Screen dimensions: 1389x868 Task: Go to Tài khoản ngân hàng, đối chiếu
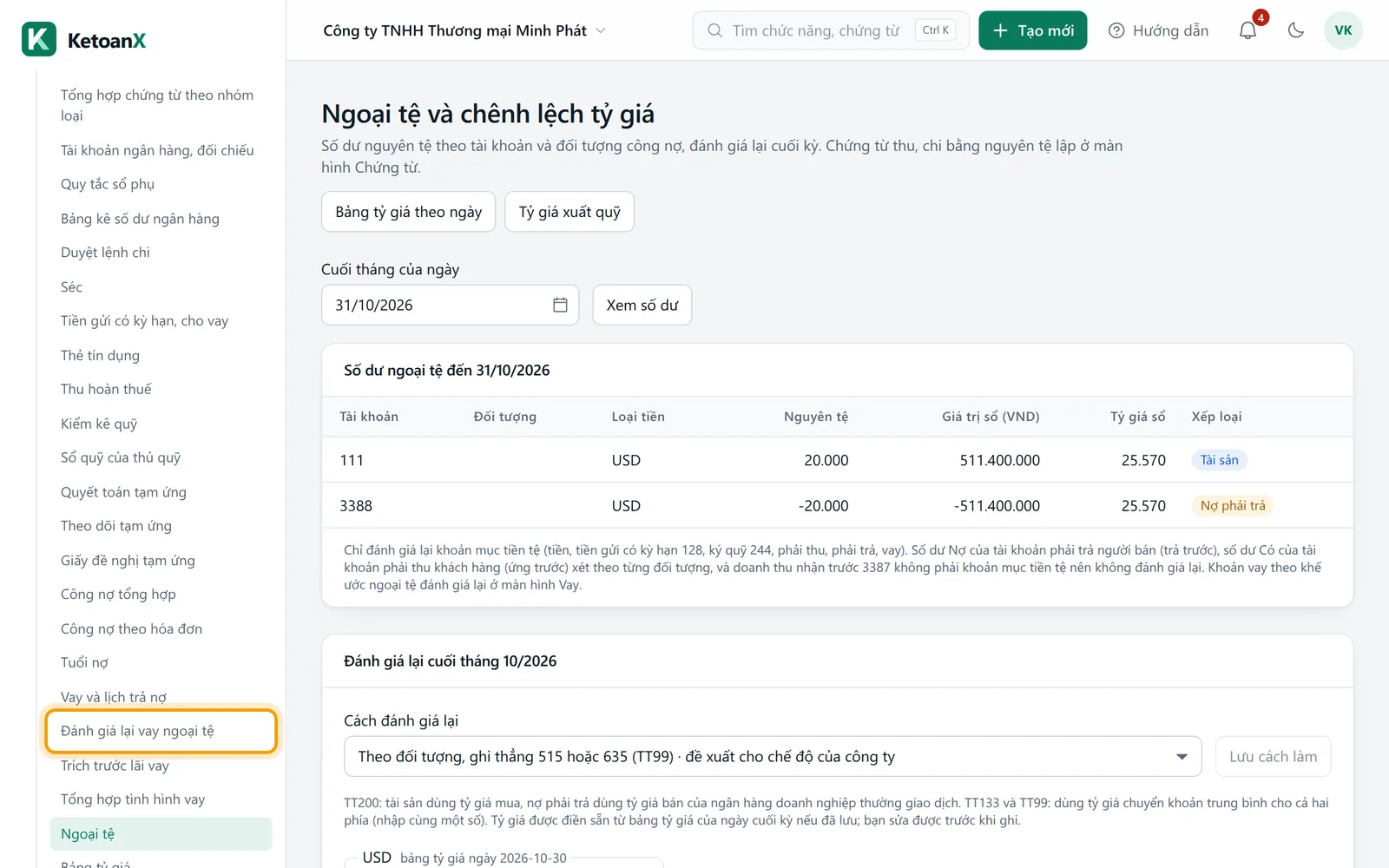point(161,150)
